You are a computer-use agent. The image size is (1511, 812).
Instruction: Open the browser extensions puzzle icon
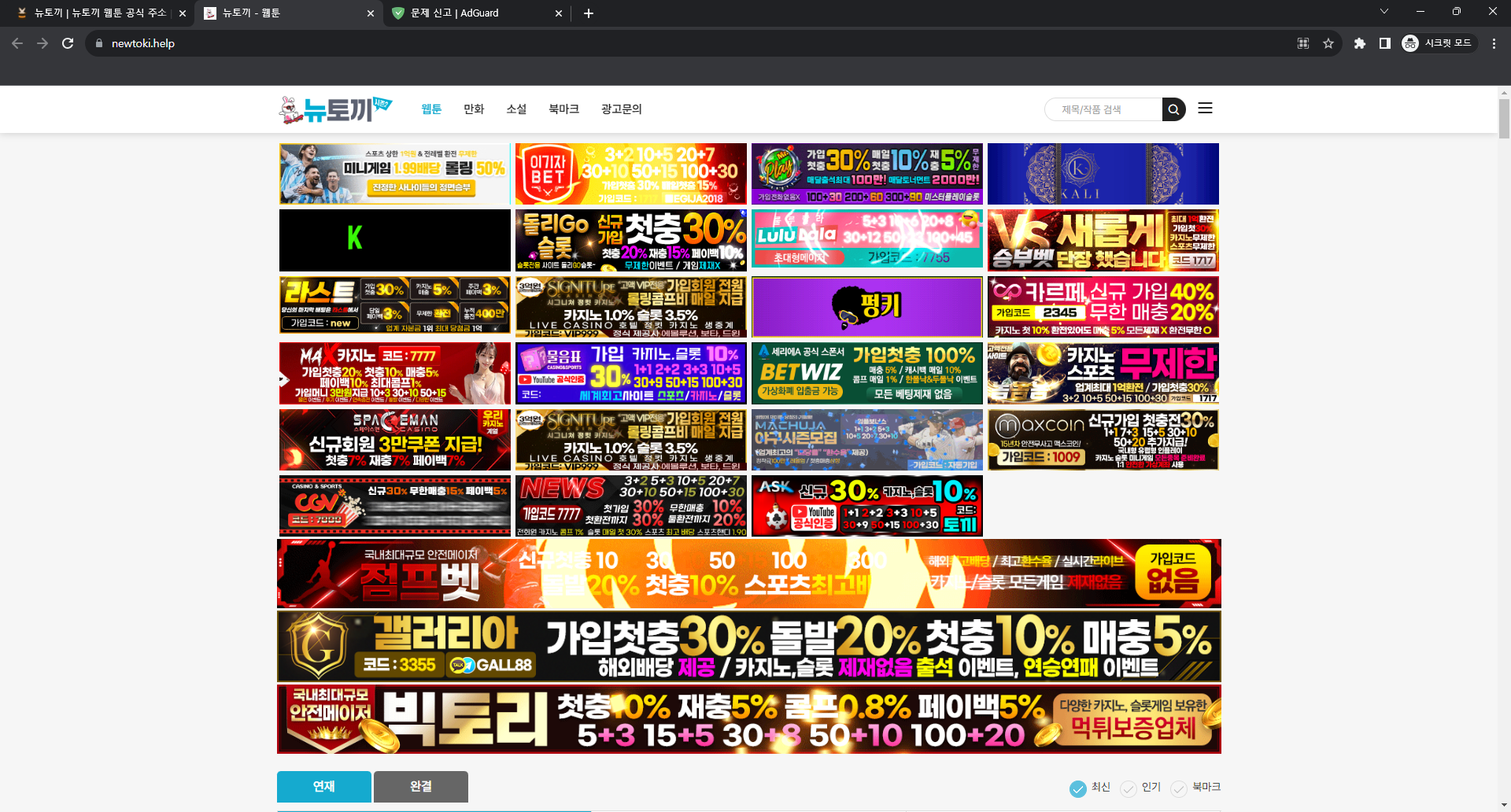coord(1359,43)
